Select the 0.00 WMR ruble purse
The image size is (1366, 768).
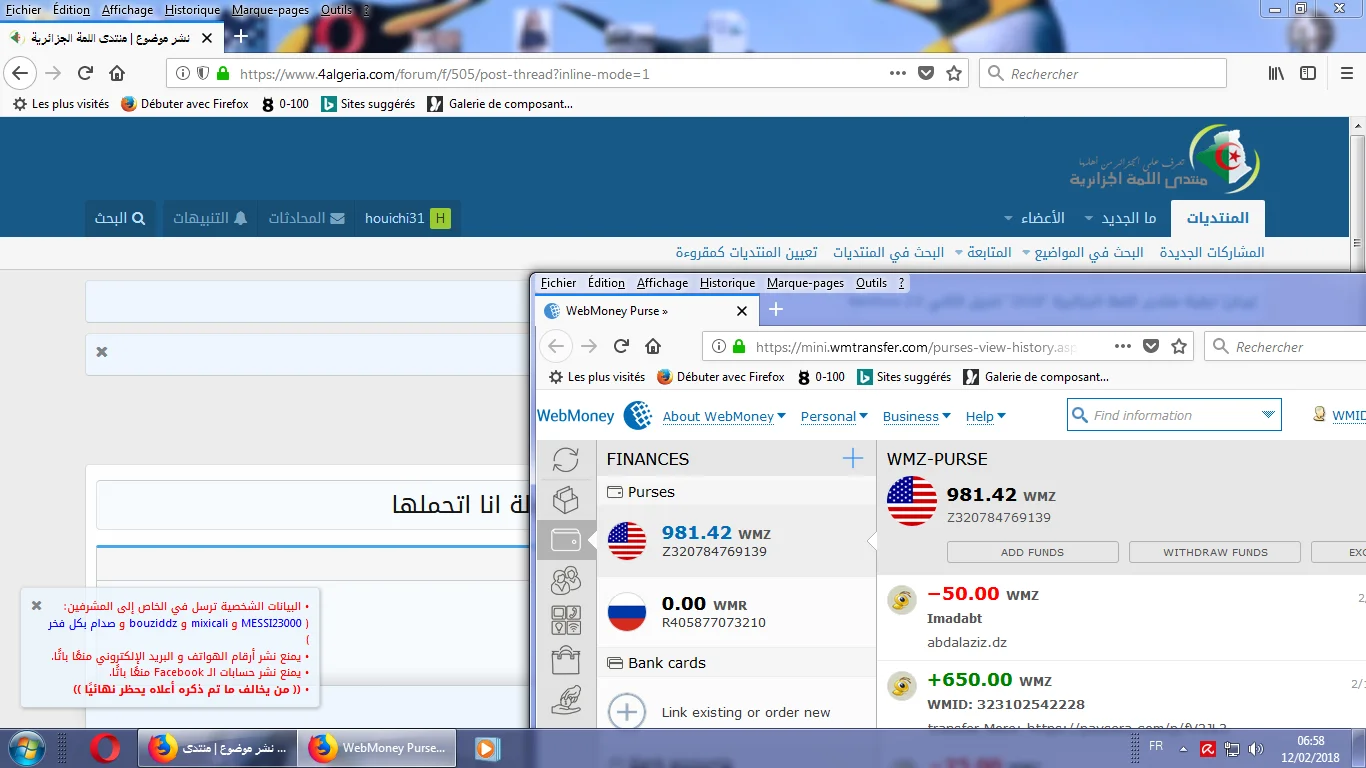point(735,612)
